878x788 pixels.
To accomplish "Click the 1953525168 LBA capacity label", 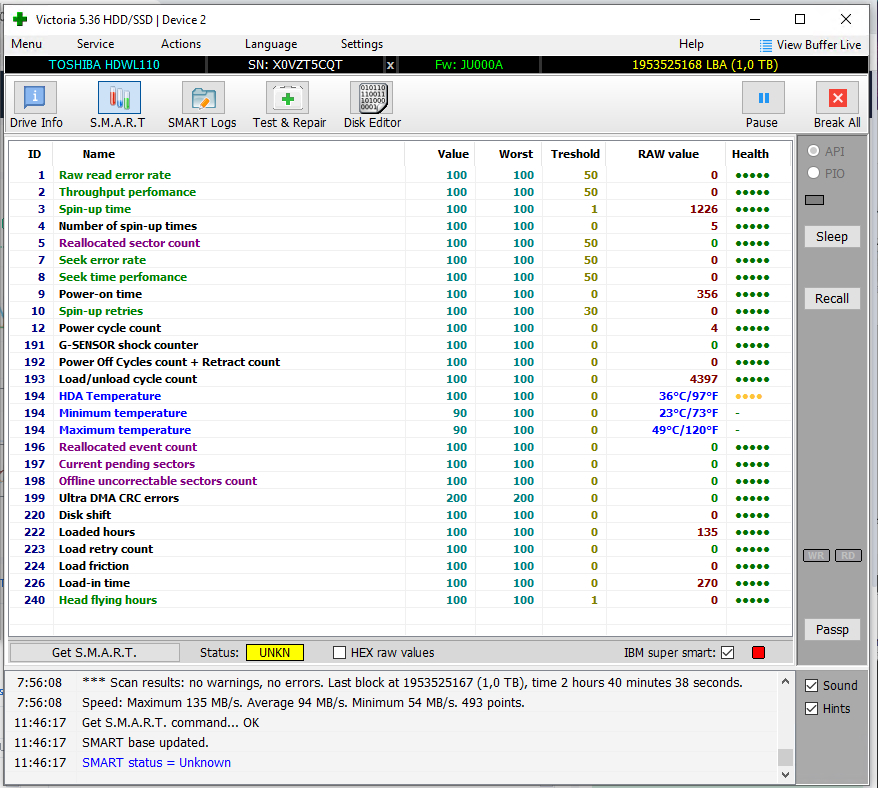I will click(x=705, y=65).
